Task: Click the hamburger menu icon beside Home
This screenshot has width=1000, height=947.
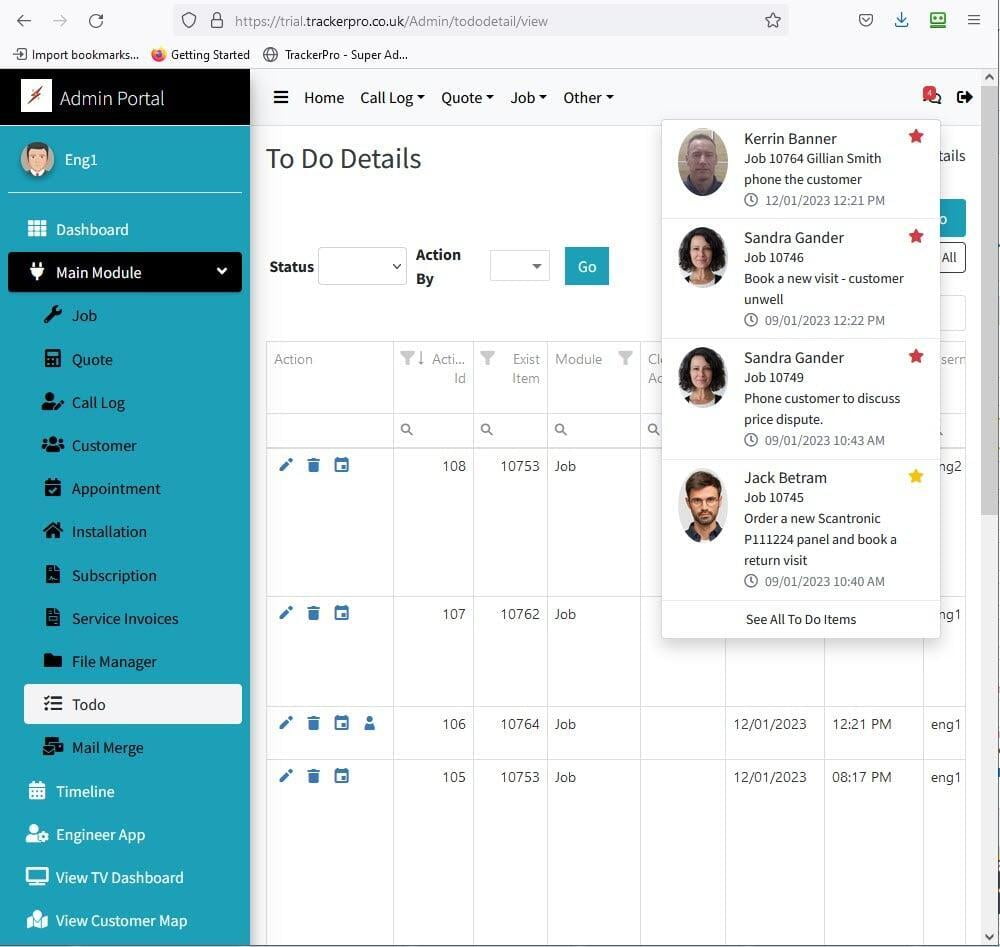Action: pyautogui.click(x=281, y=97)
